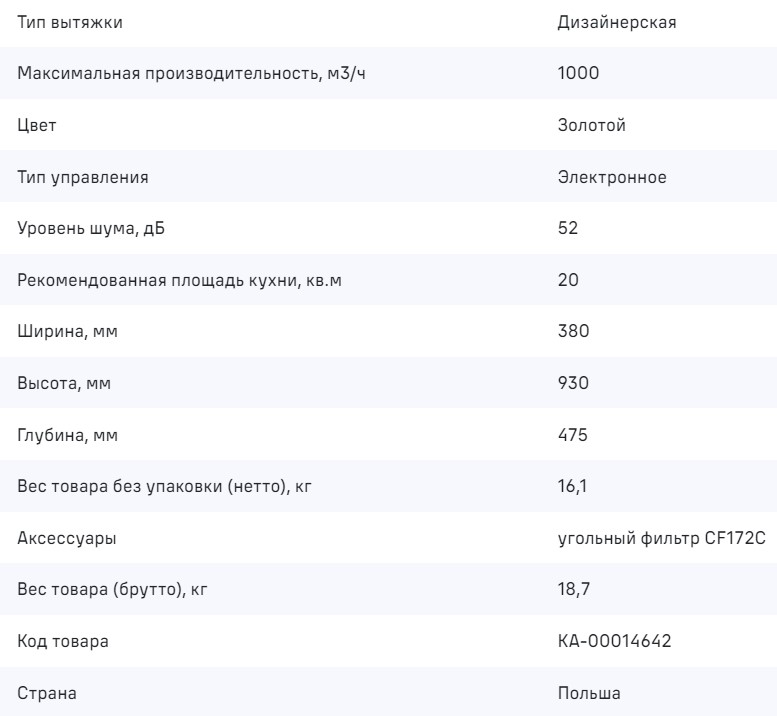This screenshot has height=716, width=777.
Task: Select the 'Страна' row label
Action: coord(47,694)
